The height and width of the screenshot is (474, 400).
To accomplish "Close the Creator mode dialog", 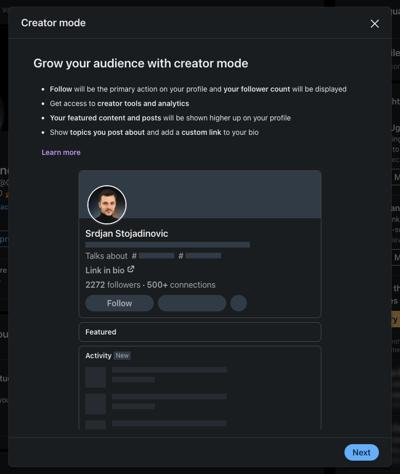I will coord(375,24).
